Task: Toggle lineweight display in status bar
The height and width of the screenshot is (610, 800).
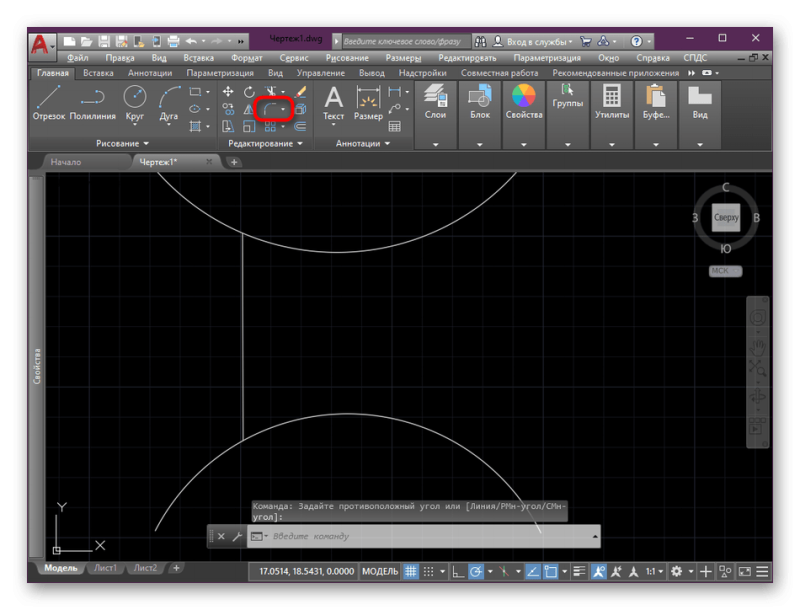Action: (x=579, y=572)
